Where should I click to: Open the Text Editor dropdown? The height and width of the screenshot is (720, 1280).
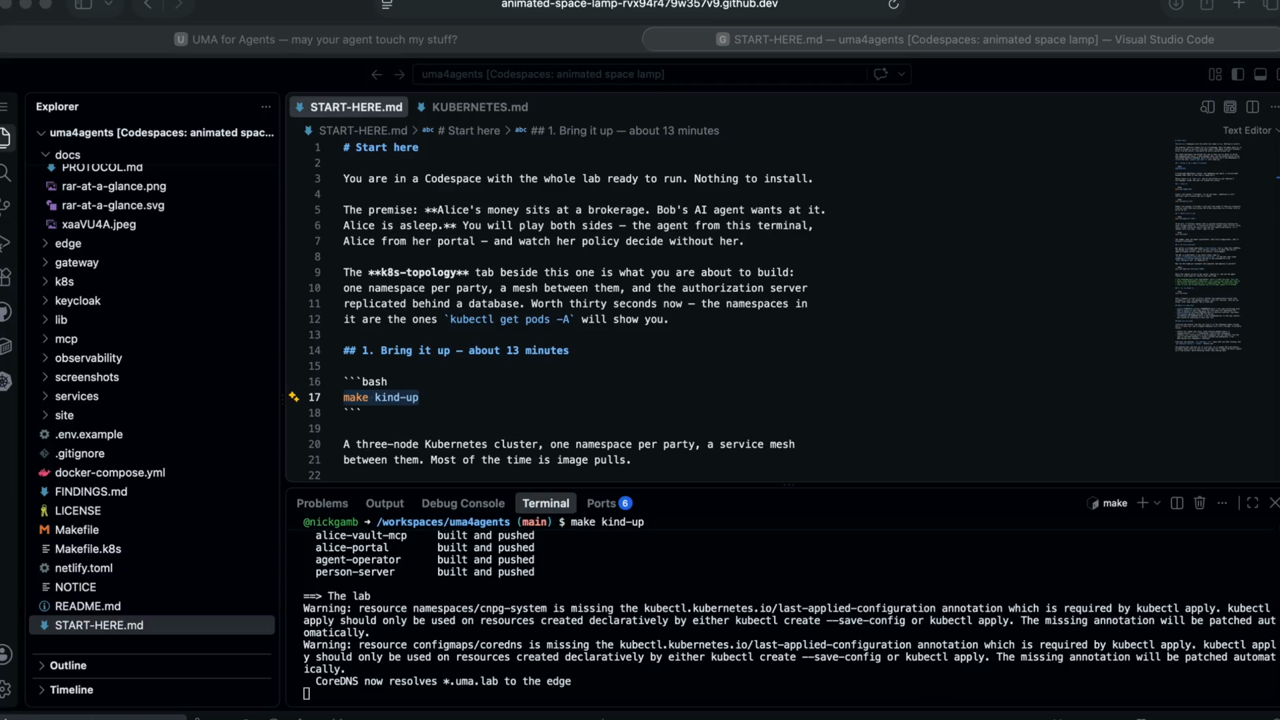click(x=1250, y=131)
